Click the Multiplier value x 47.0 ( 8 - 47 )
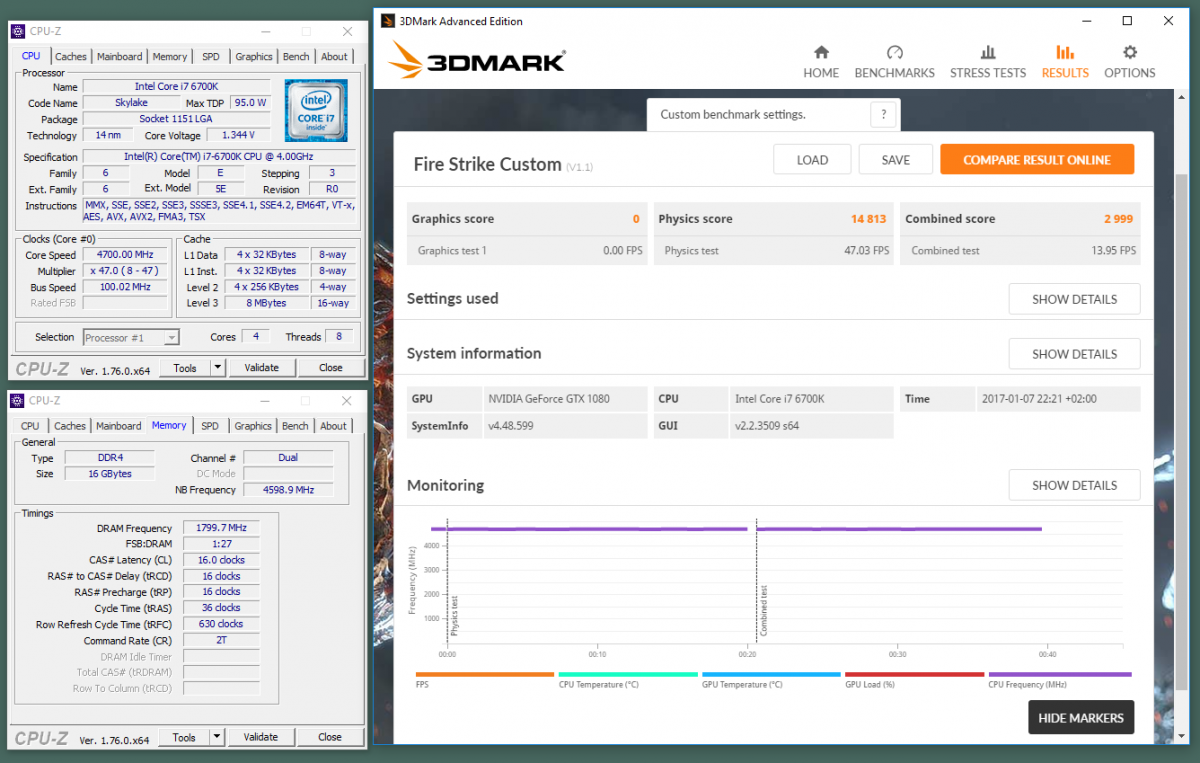 [125, 271]
